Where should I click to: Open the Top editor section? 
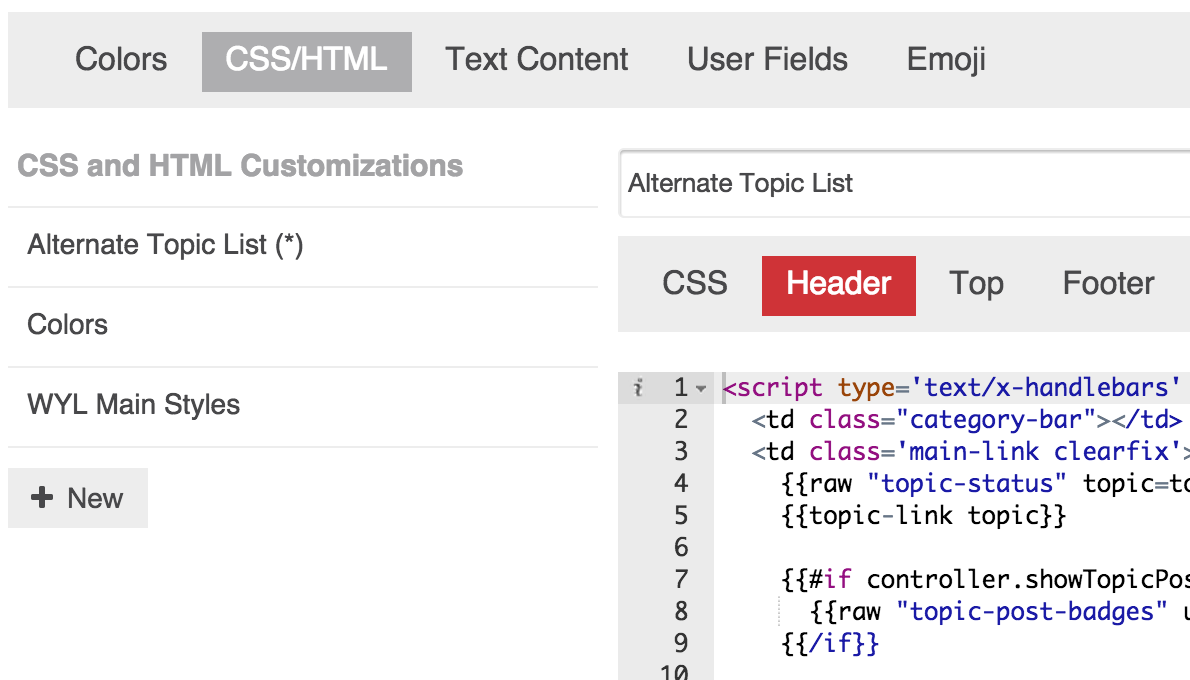(976, 284)
